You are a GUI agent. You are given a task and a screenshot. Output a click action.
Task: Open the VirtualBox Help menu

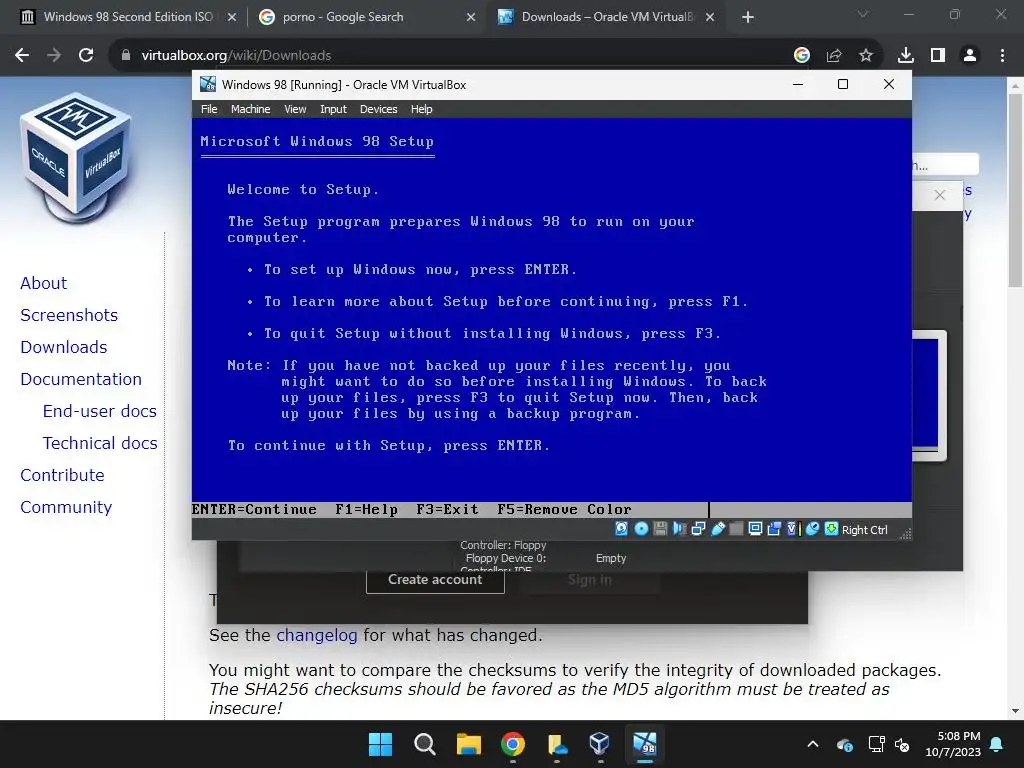(421, 109)
